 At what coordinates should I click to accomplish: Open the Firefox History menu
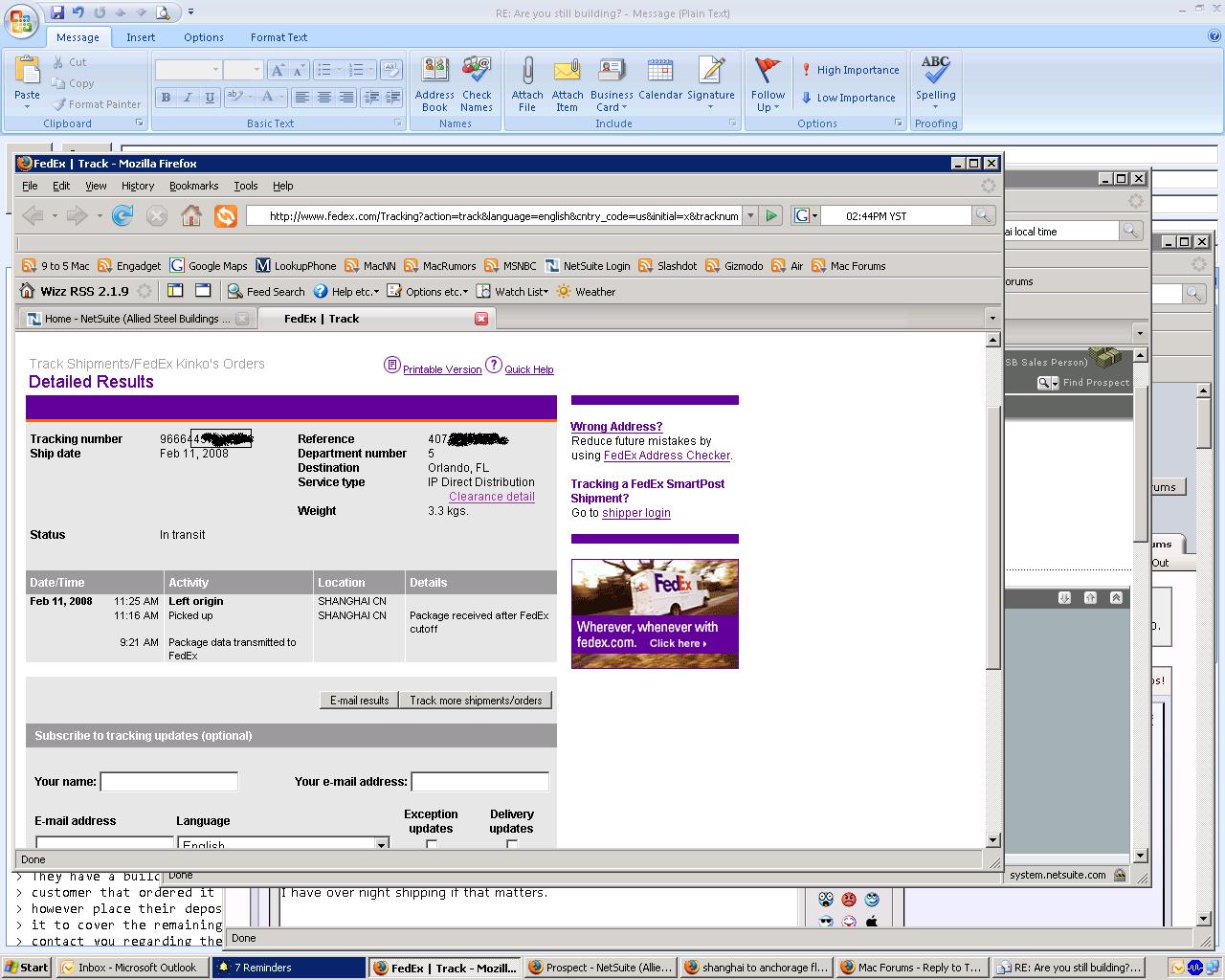pos(138,186)
